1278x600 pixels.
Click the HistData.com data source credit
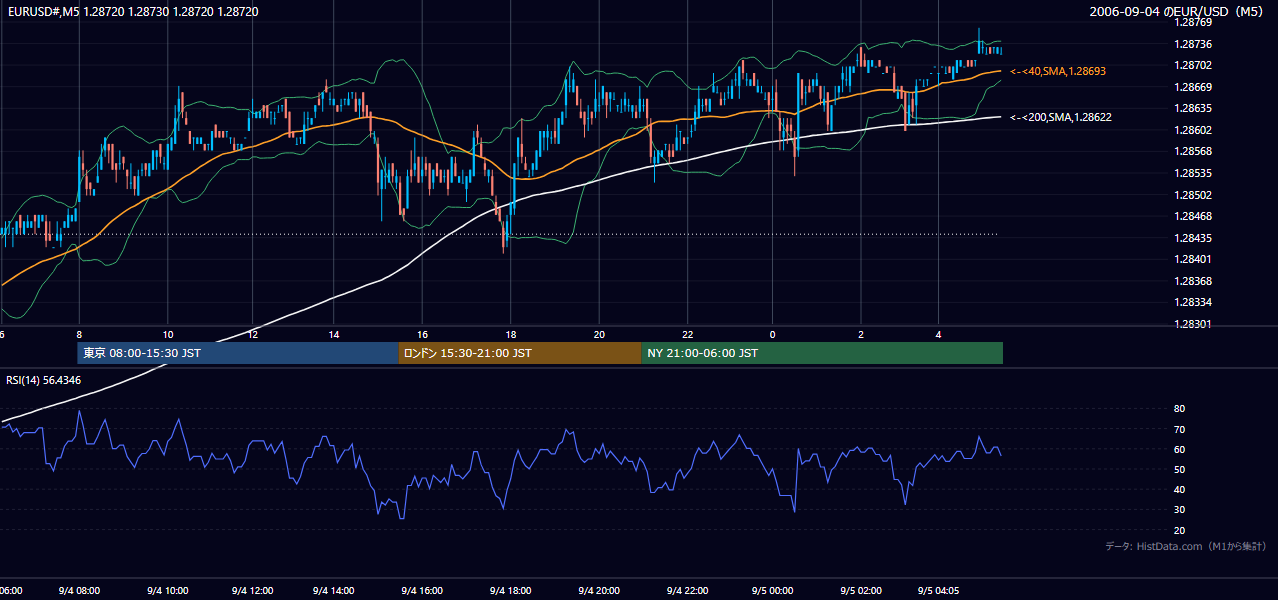pyautogui.click(x=1186, y=546)
